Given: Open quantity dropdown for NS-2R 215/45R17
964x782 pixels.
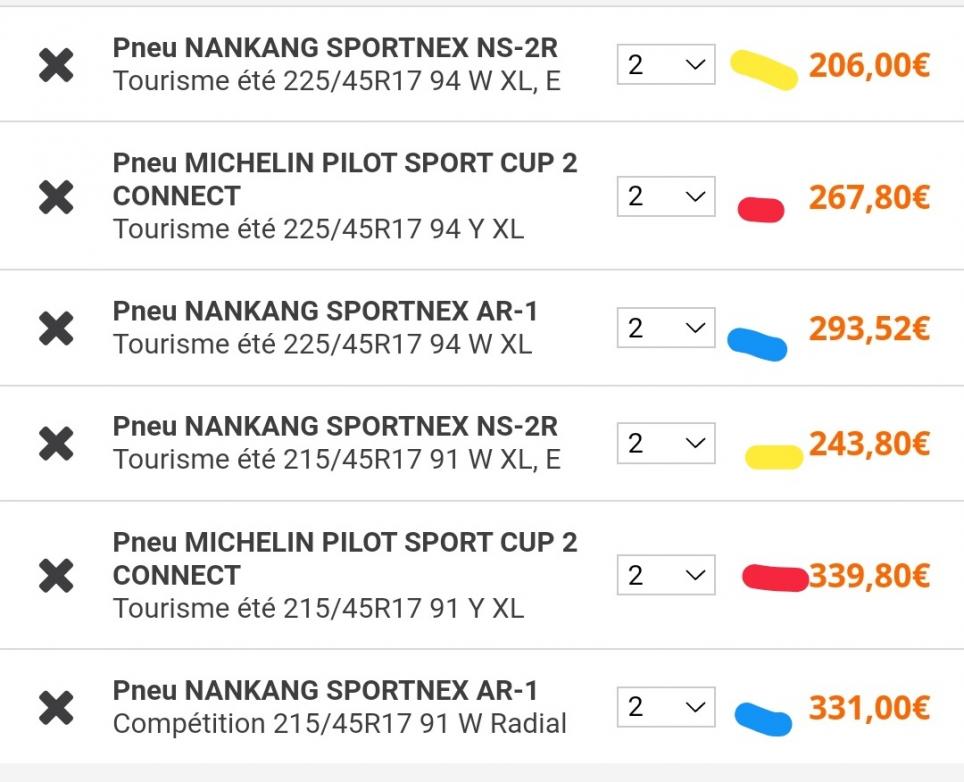Looking at the screenshot, I should tap(665, 443).
